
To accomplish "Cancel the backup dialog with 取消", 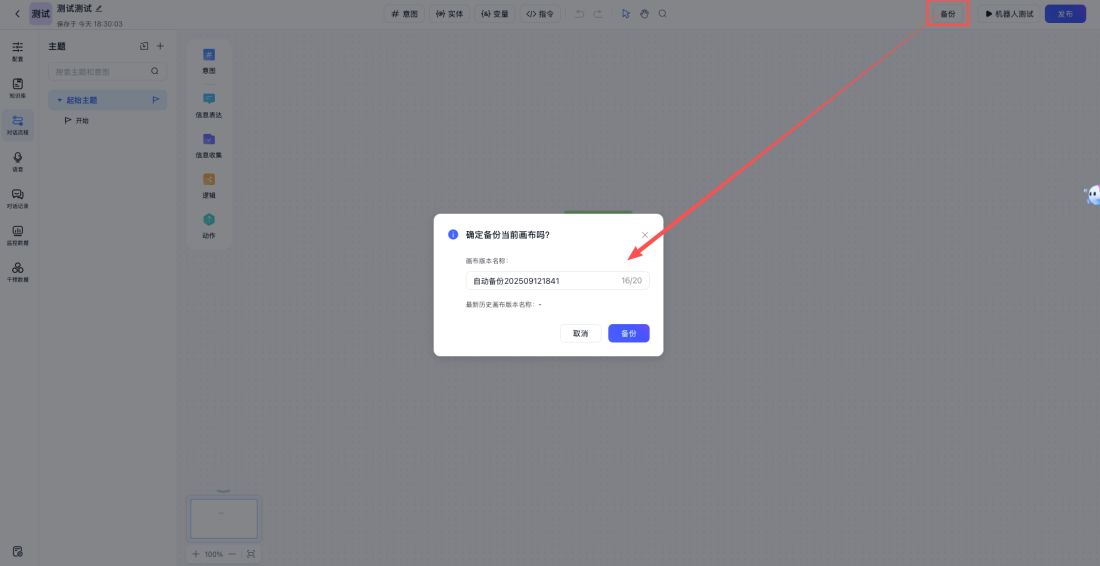I will 580,333.
